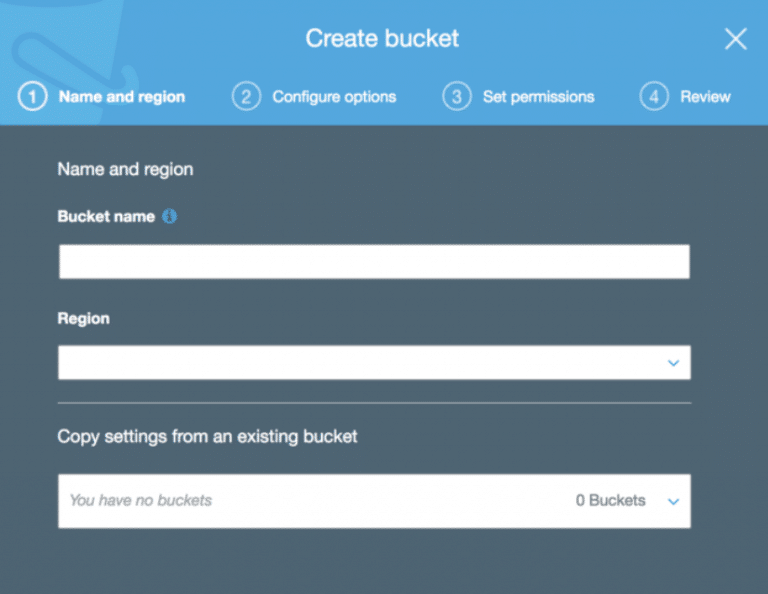Image resolution: width=768 pixels, height=594 pixels.
Task: Expand the Region list using its chevron arrow
Action: click(x=673, y=363)
